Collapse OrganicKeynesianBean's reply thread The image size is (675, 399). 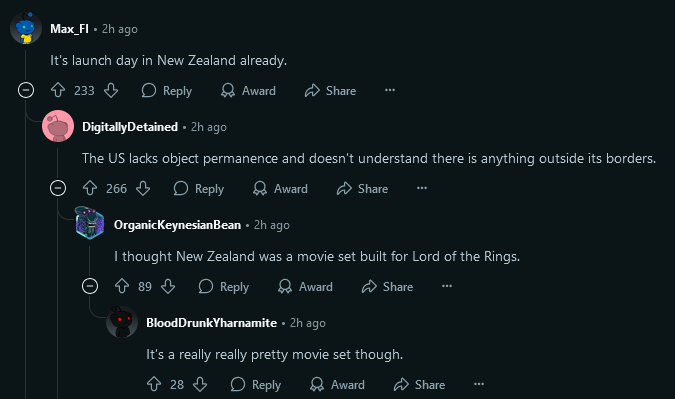click(90, 286)
